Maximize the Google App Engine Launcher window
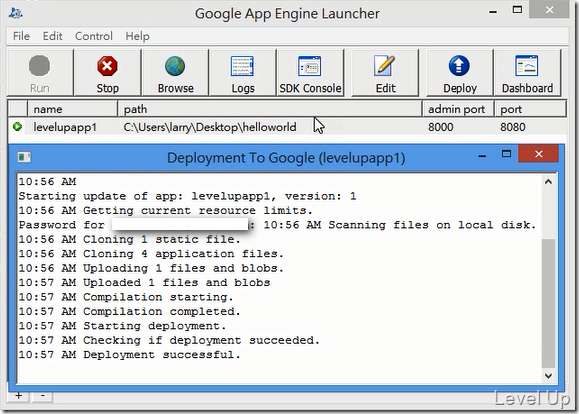 pyautogui.click(x=517, y=10)
